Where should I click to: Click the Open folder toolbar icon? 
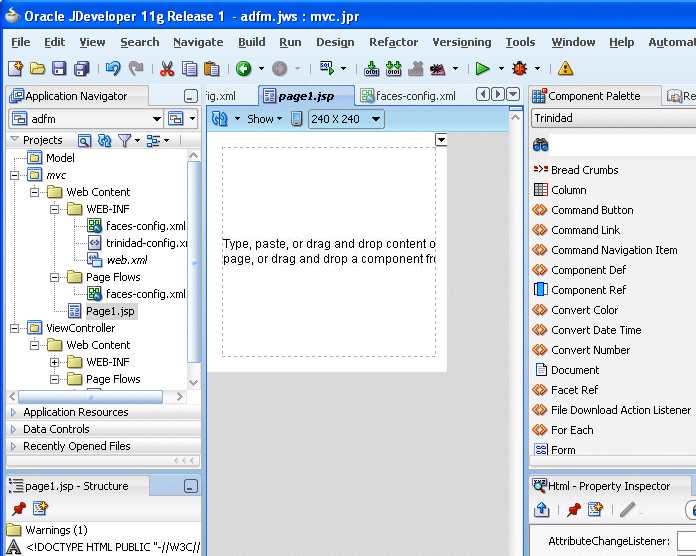[37, 69]
